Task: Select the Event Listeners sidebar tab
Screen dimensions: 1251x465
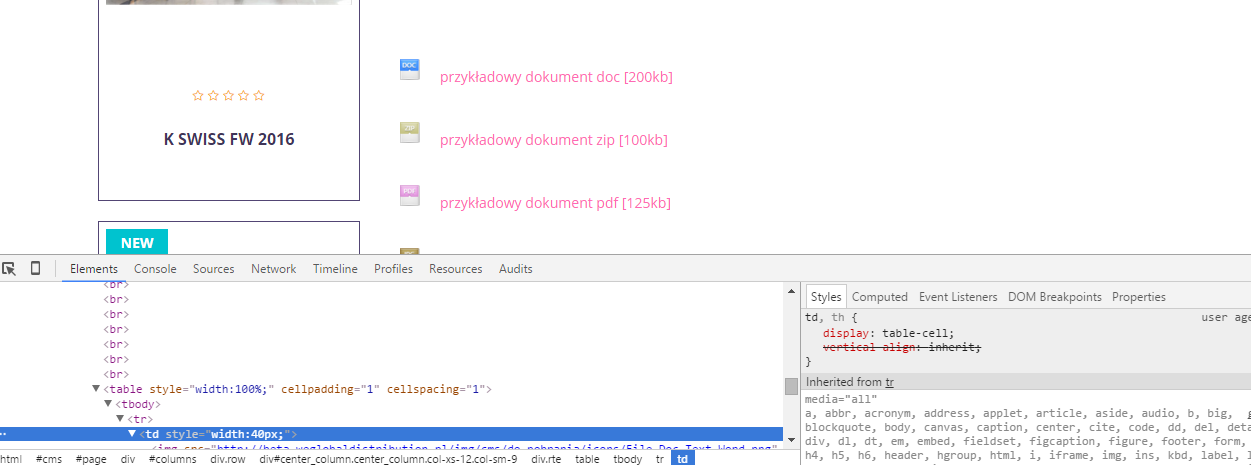Action: (958, 297)
